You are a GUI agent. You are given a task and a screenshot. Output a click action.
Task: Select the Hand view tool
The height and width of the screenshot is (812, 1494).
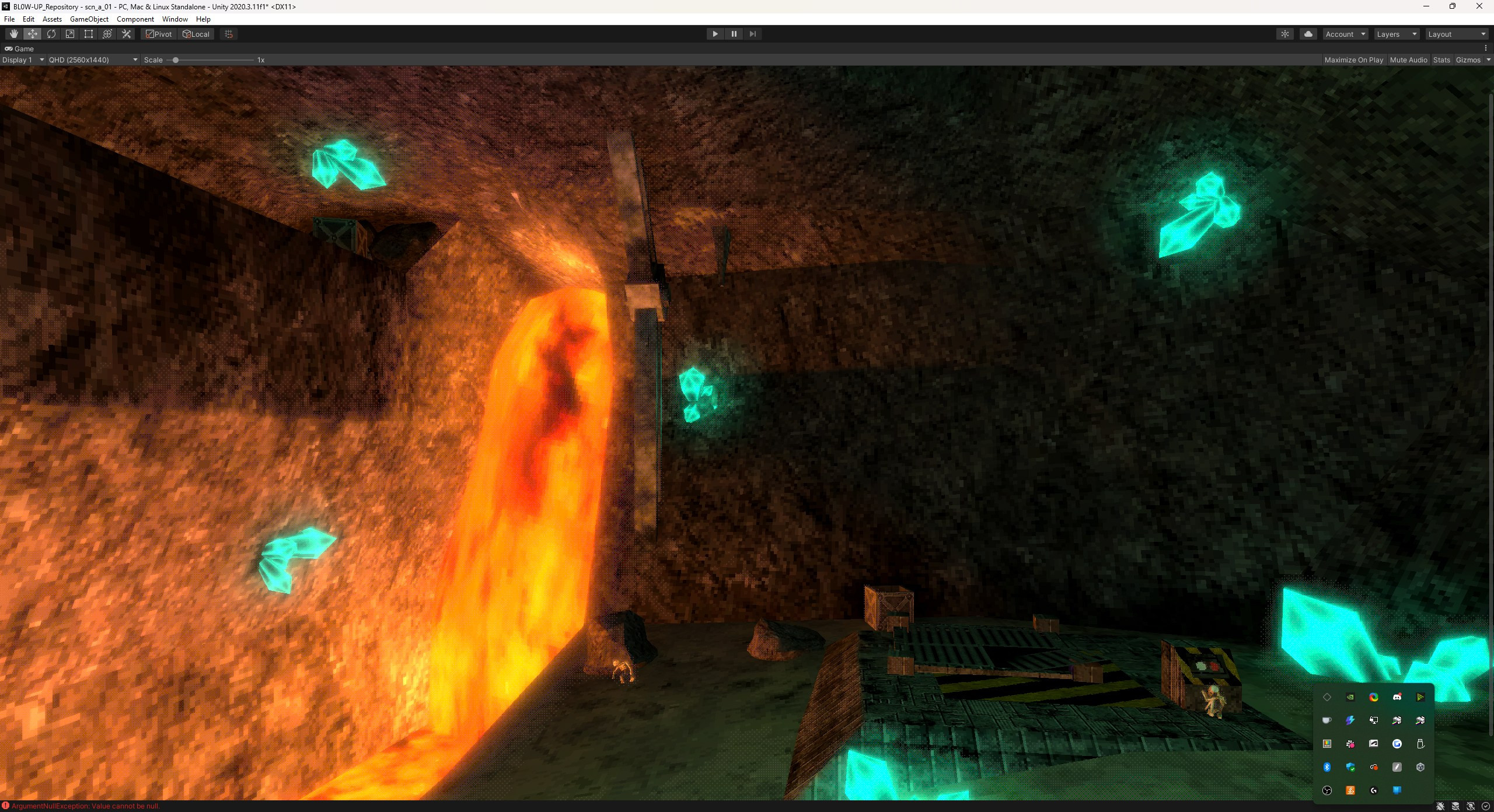(14, 34)
